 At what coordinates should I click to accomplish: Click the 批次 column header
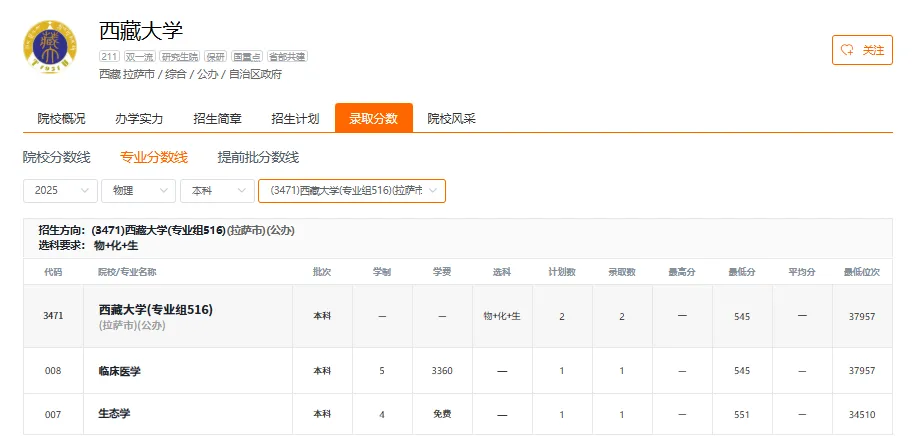(x=322, y=272)
